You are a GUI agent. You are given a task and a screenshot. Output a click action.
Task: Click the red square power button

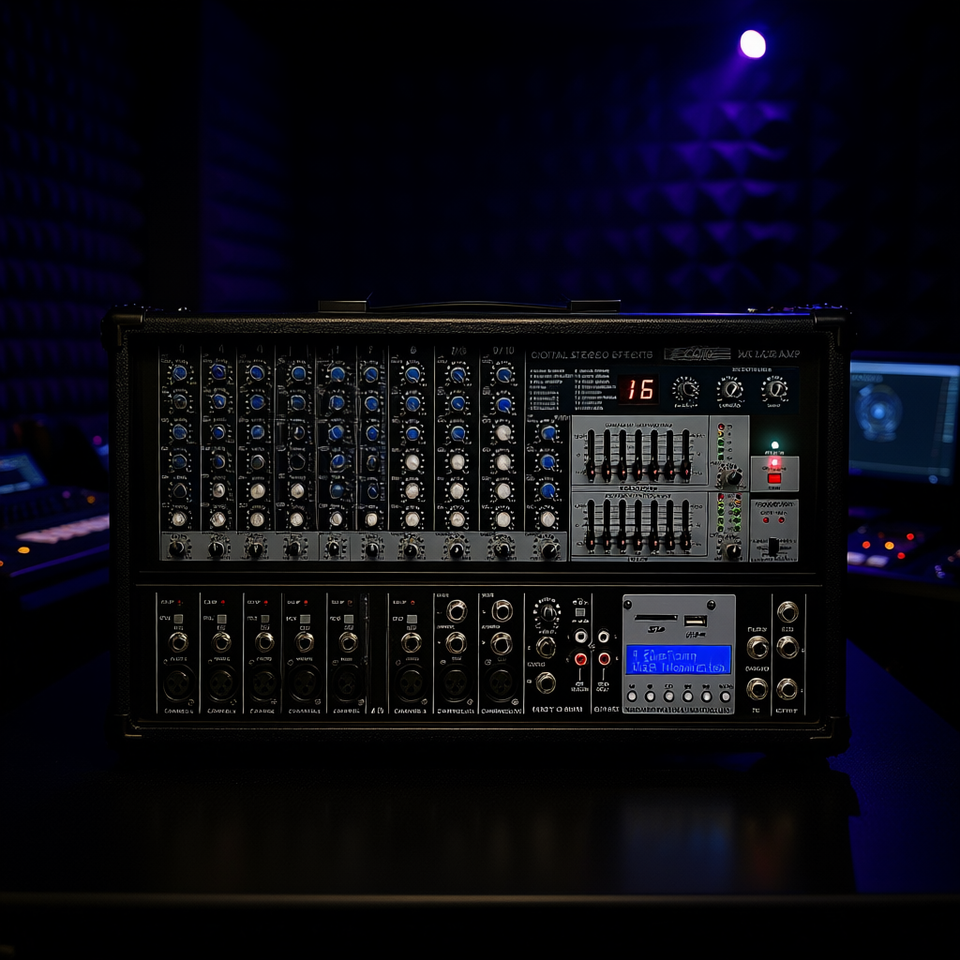click(x=774, y=478)
